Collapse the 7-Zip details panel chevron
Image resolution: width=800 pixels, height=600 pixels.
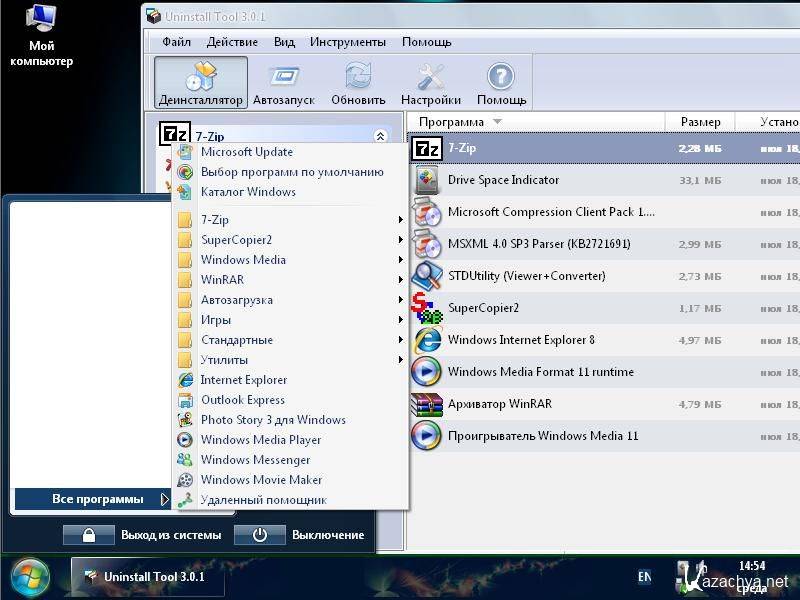click(x=380, y=136)
